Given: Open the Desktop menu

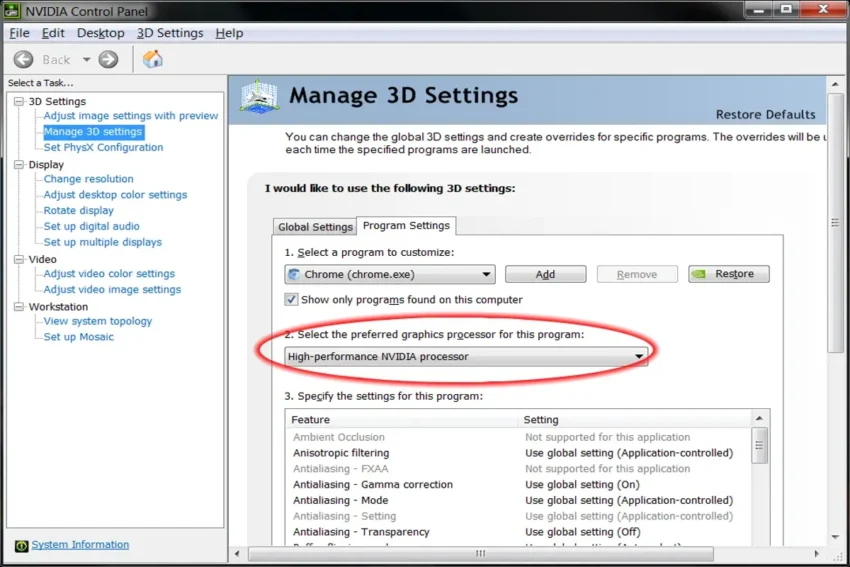Looking at the screenshot, I should point(100,33).
